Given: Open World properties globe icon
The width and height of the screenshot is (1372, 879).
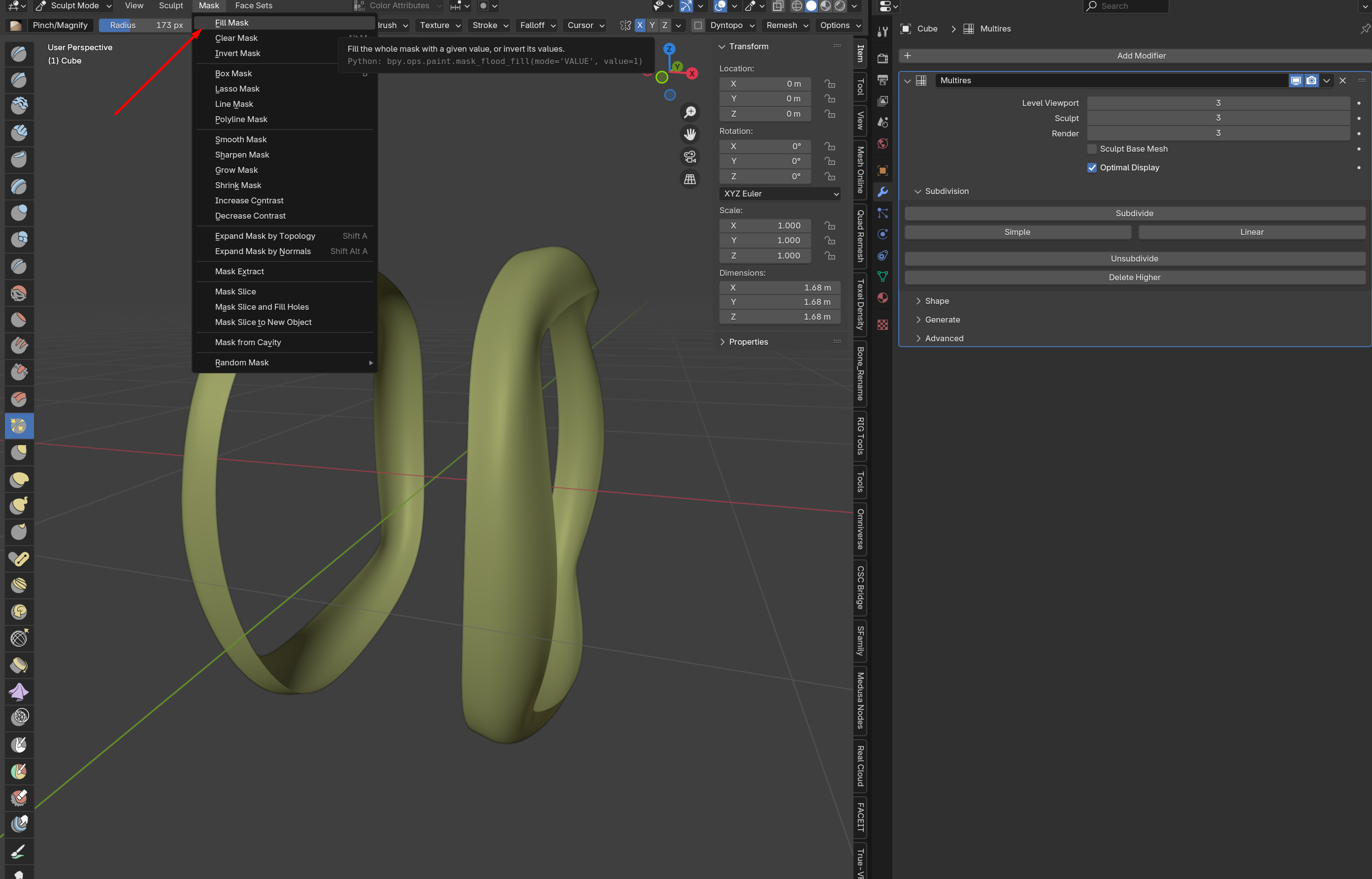Looking at the screenshot, I should pos(882,143).
